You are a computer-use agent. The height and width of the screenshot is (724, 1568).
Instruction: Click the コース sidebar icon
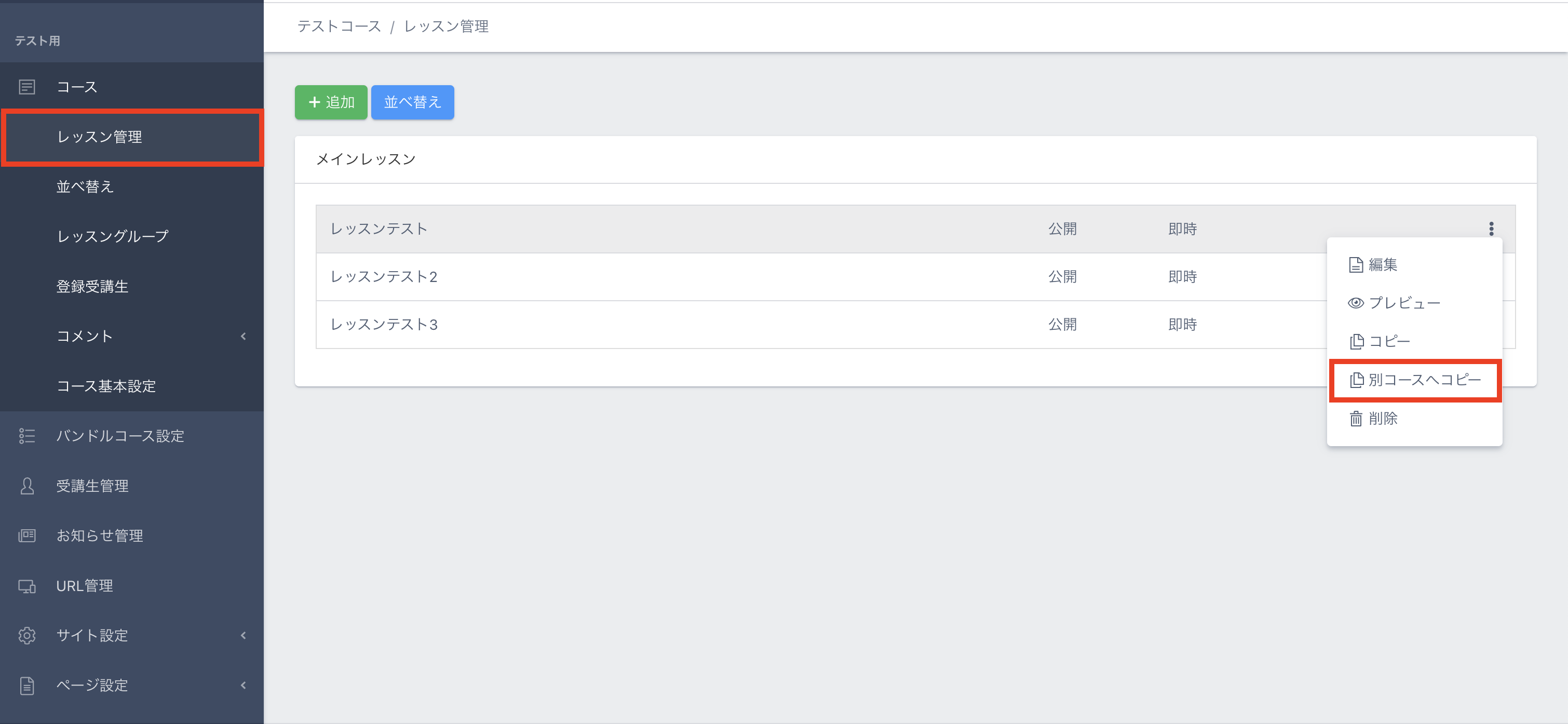click(x=27, y=87)
